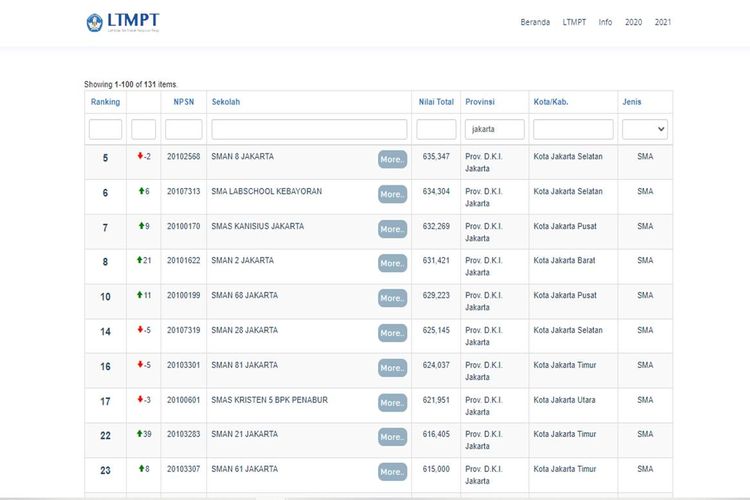750x500 pixels.
Task: Open the 2021 menu item
Action: (x=663, y=22)
